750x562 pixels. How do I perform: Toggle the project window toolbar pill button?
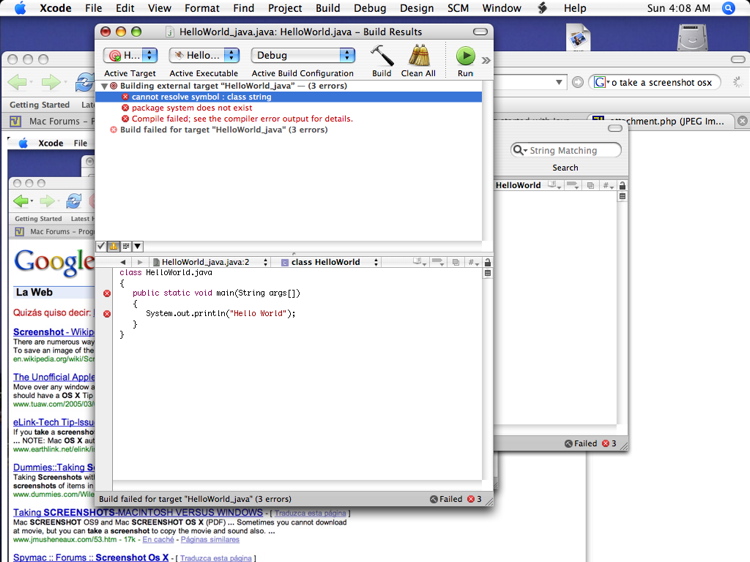pyautogui.click(x=615, y=128)
